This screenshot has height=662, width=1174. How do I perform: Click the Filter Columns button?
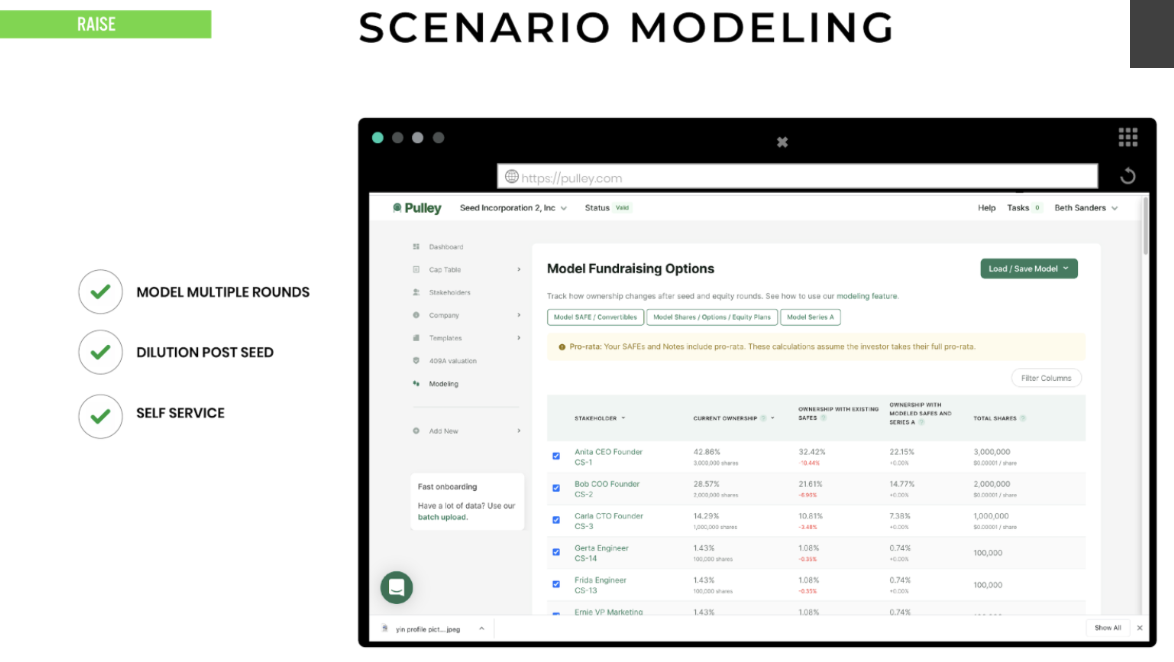(x=1046, y=378)
